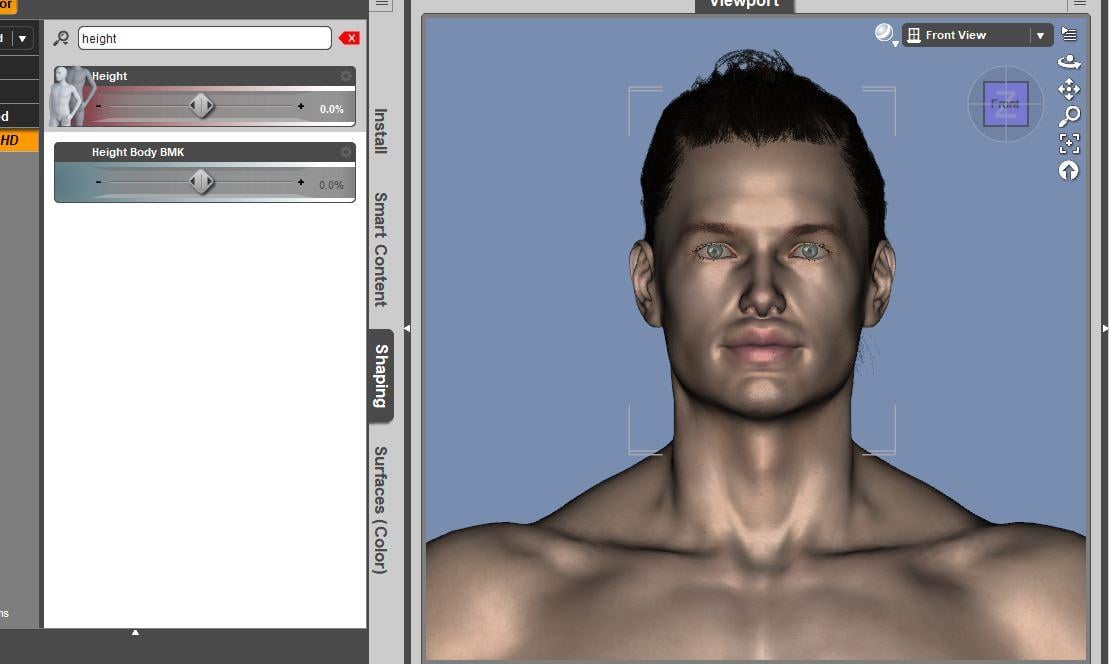Viewport: 1109px width, 664px height.
Task: Click the height search input field
Action: [x=204, y=38]
